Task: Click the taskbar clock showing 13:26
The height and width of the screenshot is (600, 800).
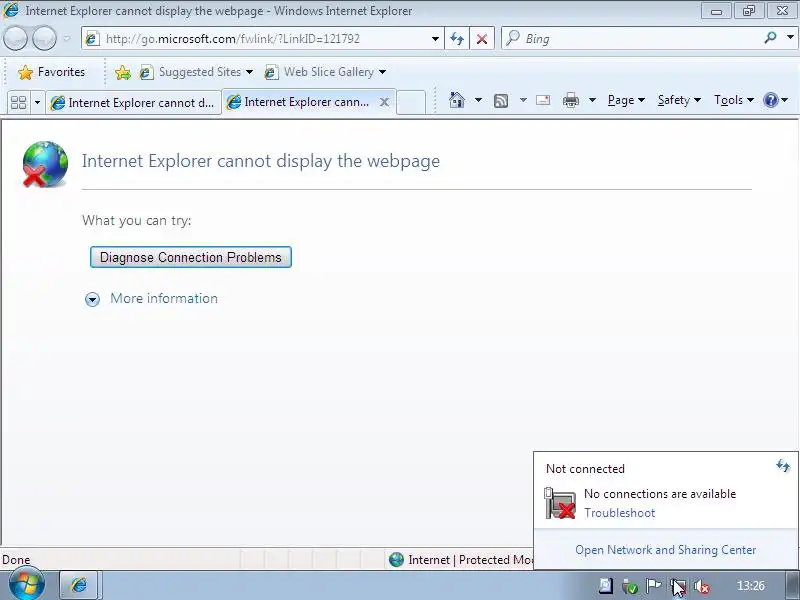Action: [x=751, y=586]
